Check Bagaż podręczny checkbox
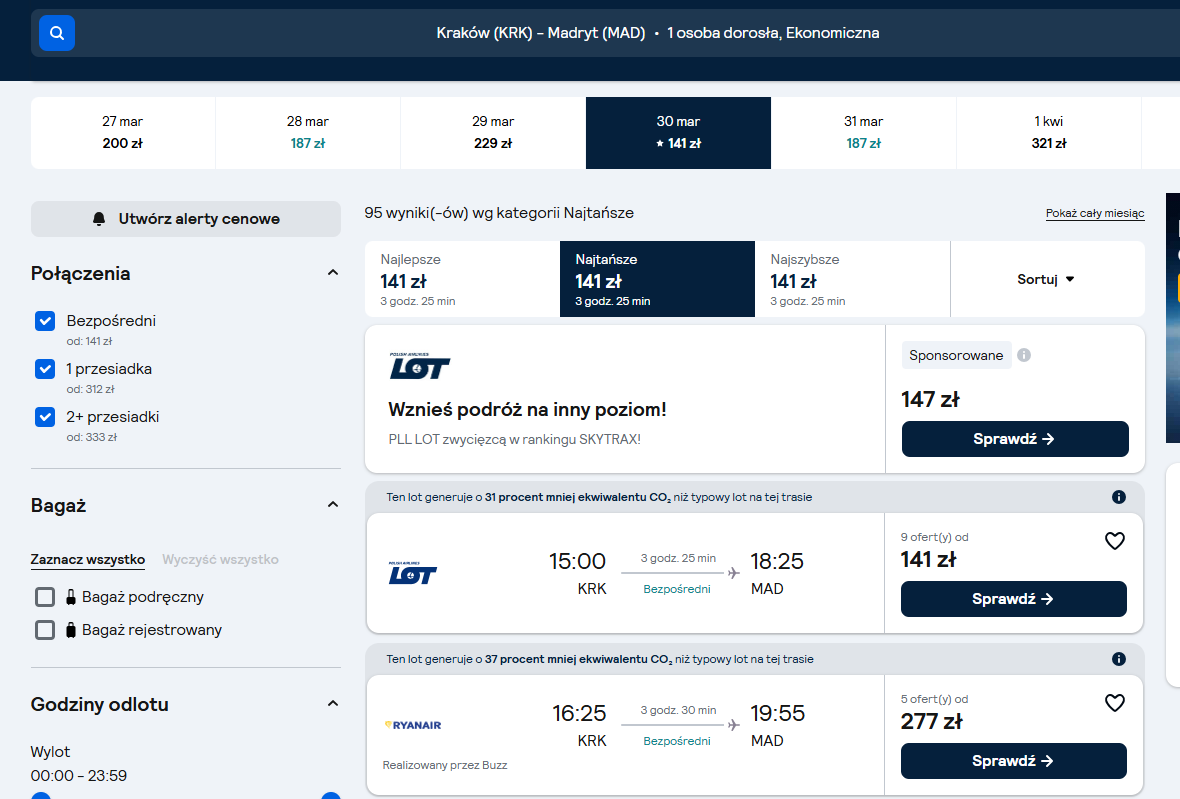Viewport: 1180px width, 799px height. 45,597
